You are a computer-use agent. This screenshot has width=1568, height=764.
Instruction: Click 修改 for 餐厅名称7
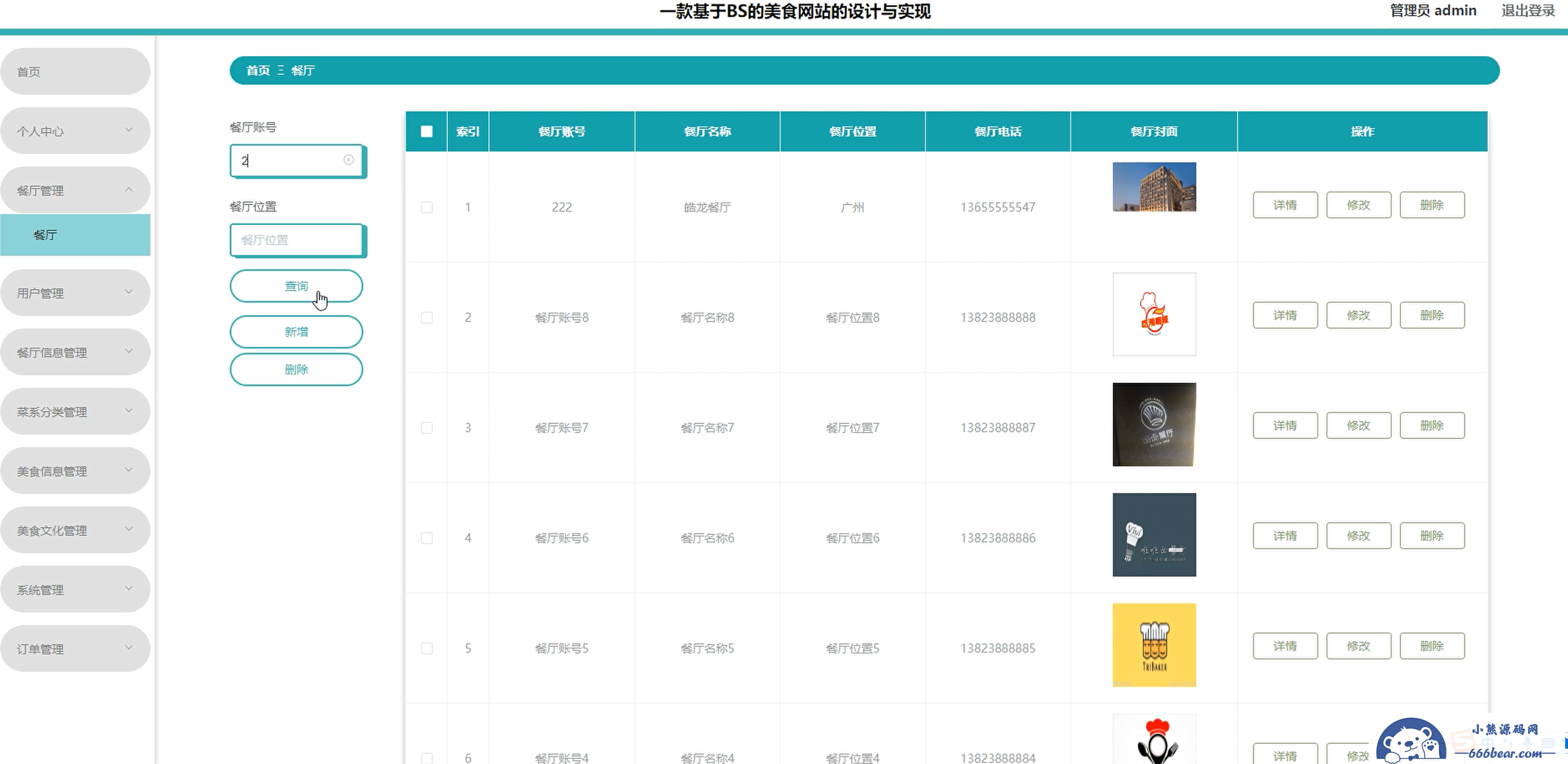(1359, 426)
